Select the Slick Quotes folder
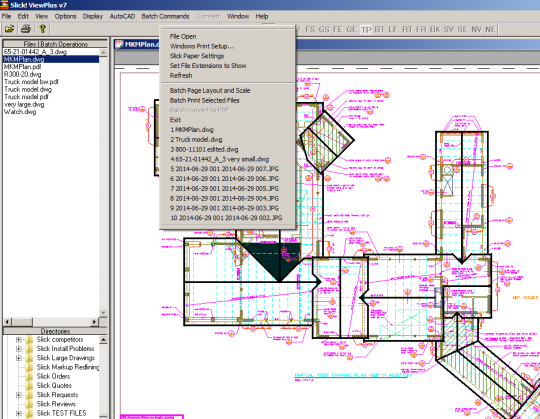Screen dimensions: 540x419 tap(54, 386)
